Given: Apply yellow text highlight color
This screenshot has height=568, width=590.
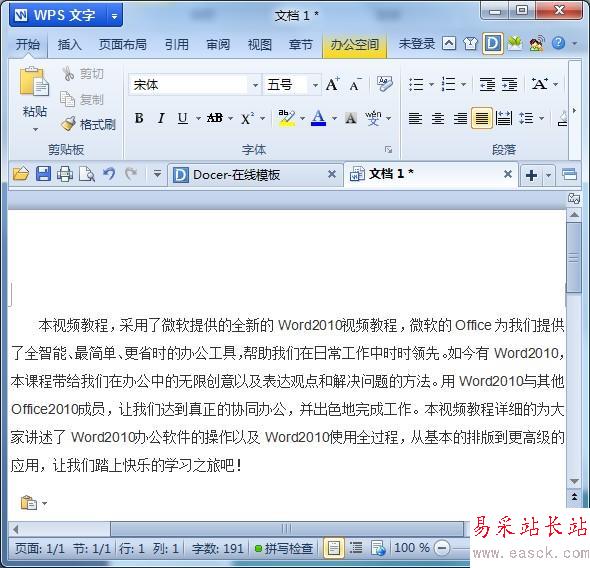Looking at the screenshot, I should pos(286,118).
